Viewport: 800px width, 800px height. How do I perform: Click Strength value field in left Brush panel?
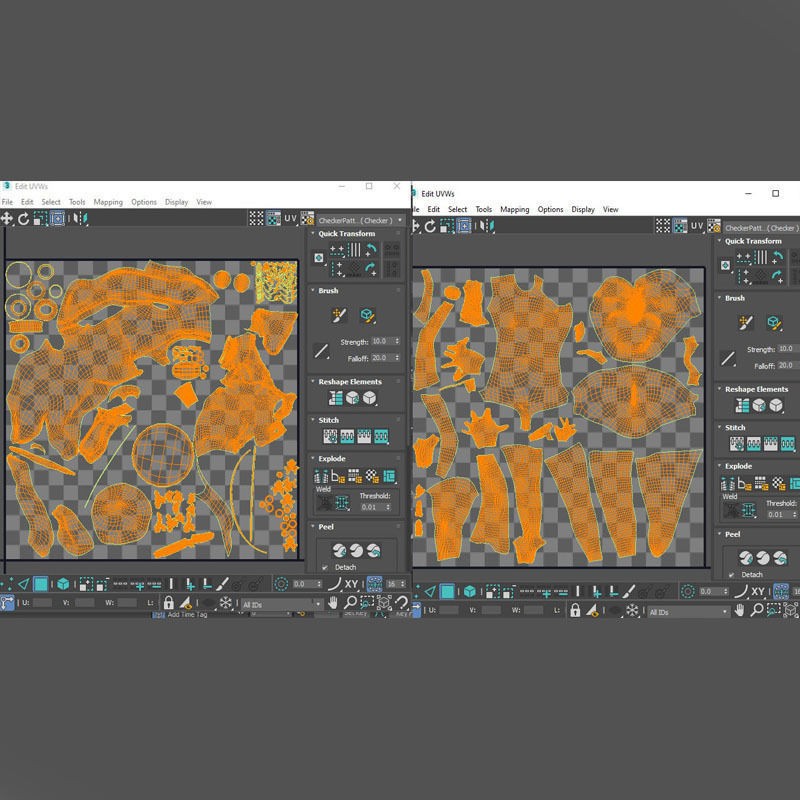tap(383, 341)
